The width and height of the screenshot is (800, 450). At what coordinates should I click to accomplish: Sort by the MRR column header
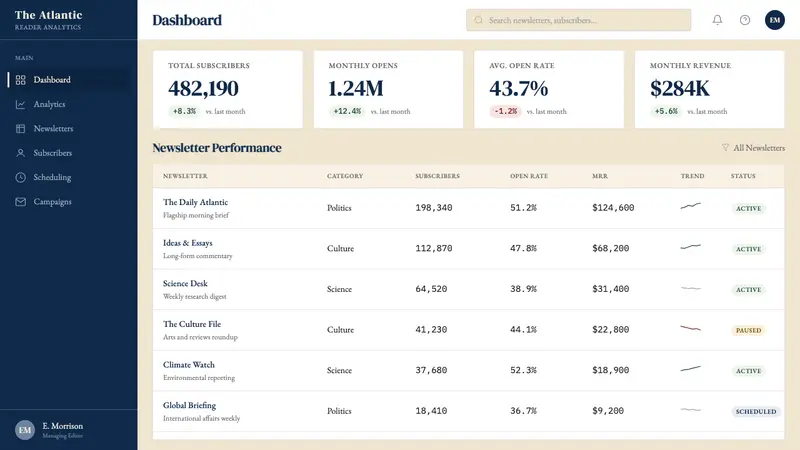point(599,176)
